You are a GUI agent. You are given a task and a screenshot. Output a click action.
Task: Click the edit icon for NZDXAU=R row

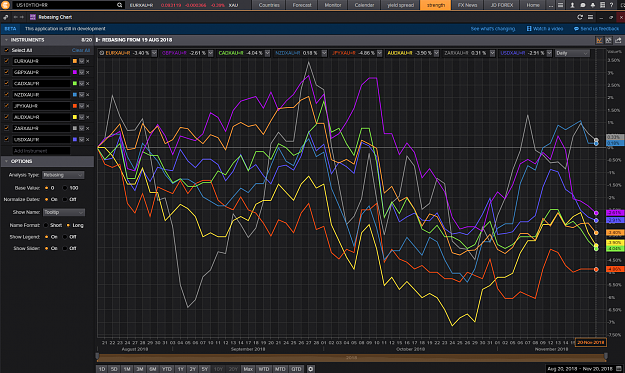[x=81, y=94]
